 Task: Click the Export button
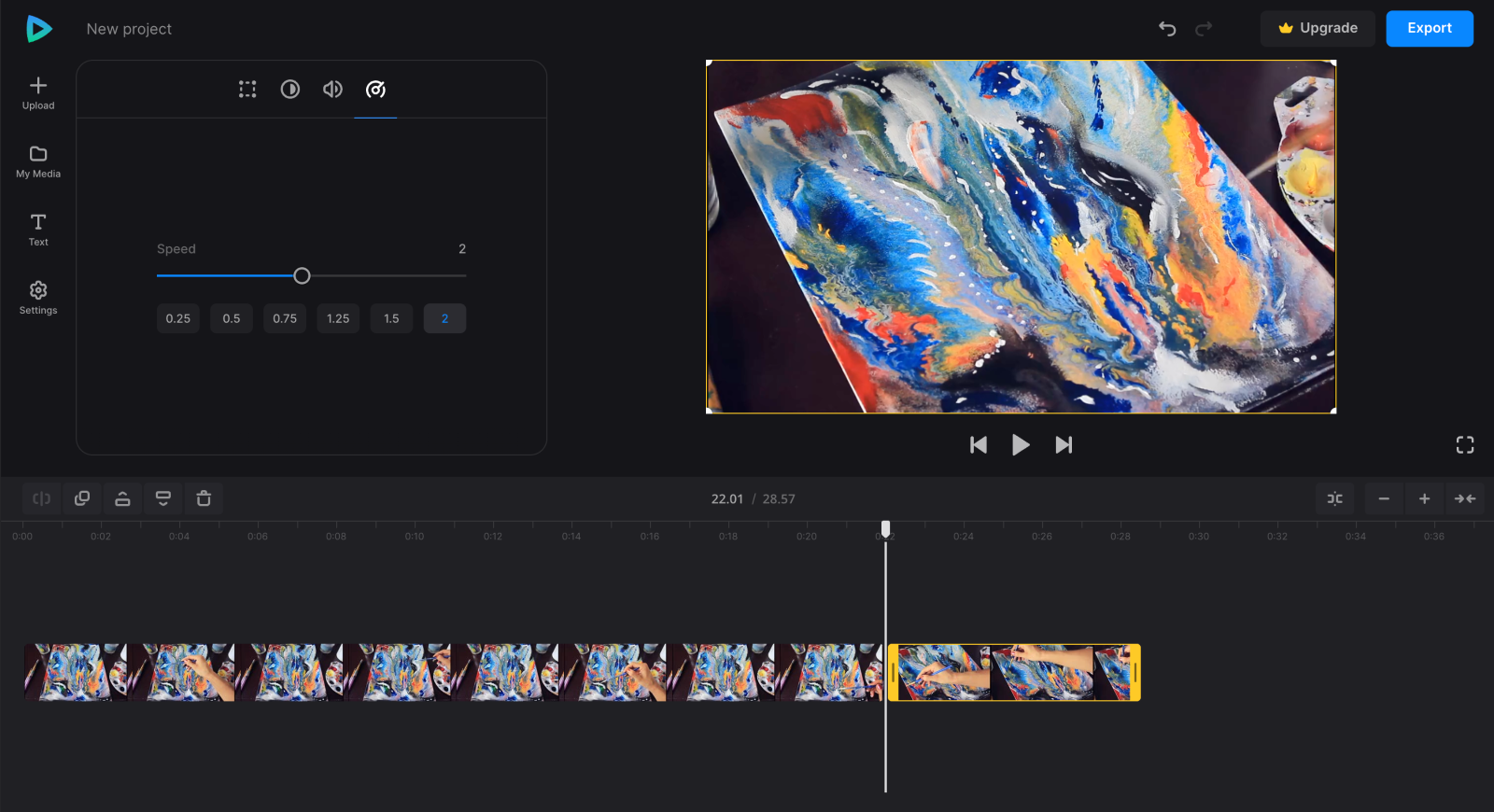click(x=1430, y=28)
